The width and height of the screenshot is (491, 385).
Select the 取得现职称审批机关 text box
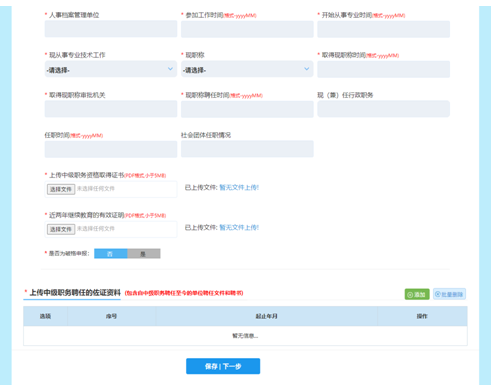(x=111, y=109)
